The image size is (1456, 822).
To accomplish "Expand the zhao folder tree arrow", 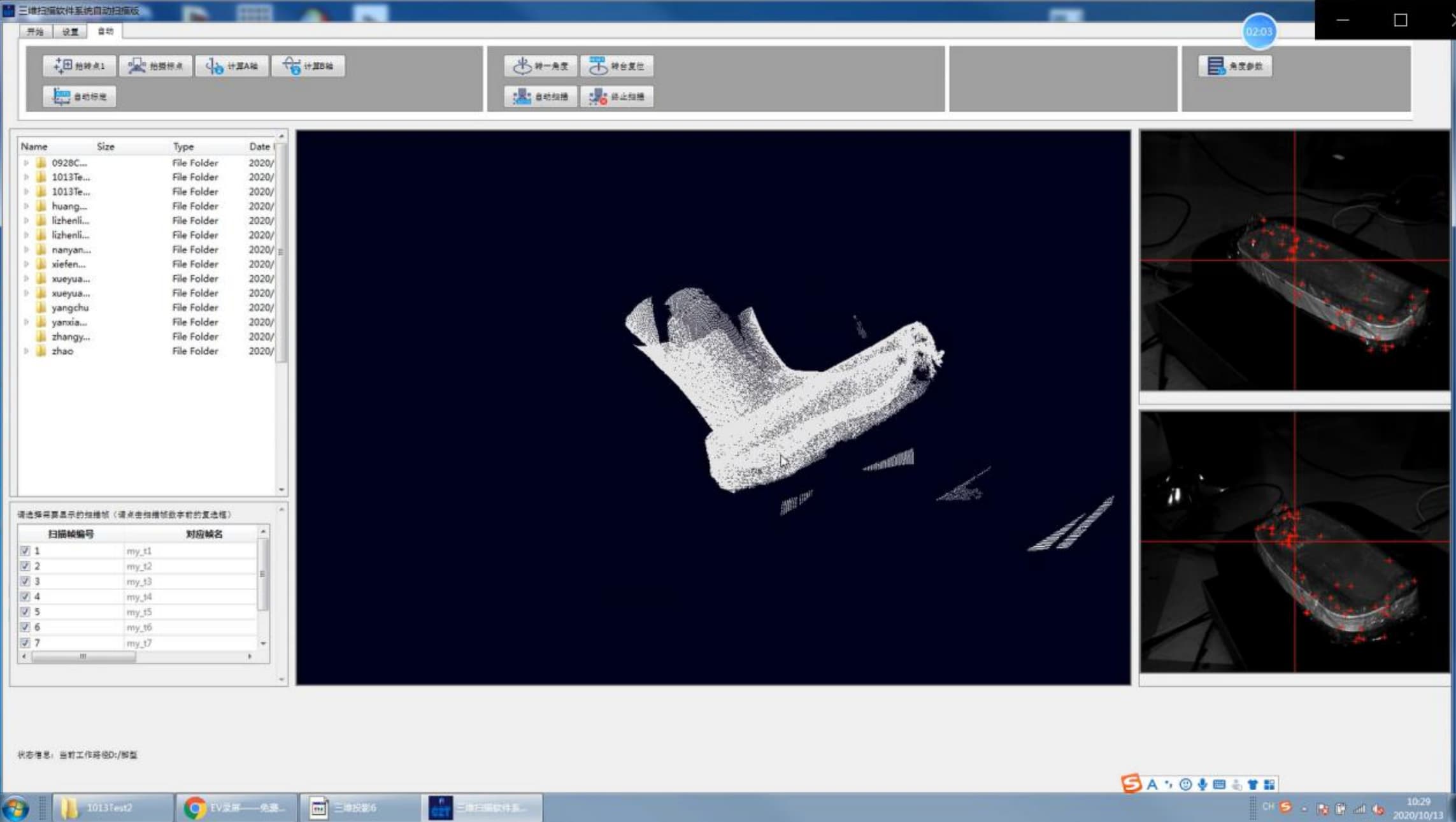I will tap(26, 351).
